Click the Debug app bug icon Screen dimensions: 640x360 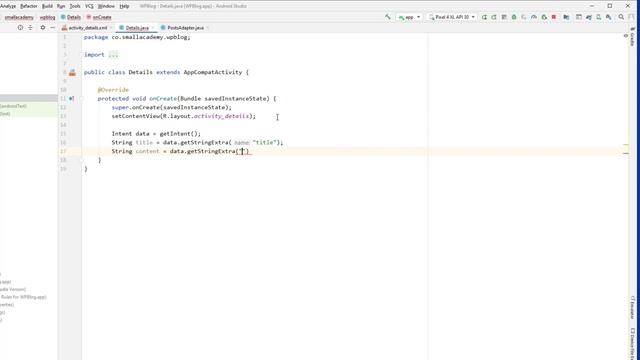click(514, 17)
